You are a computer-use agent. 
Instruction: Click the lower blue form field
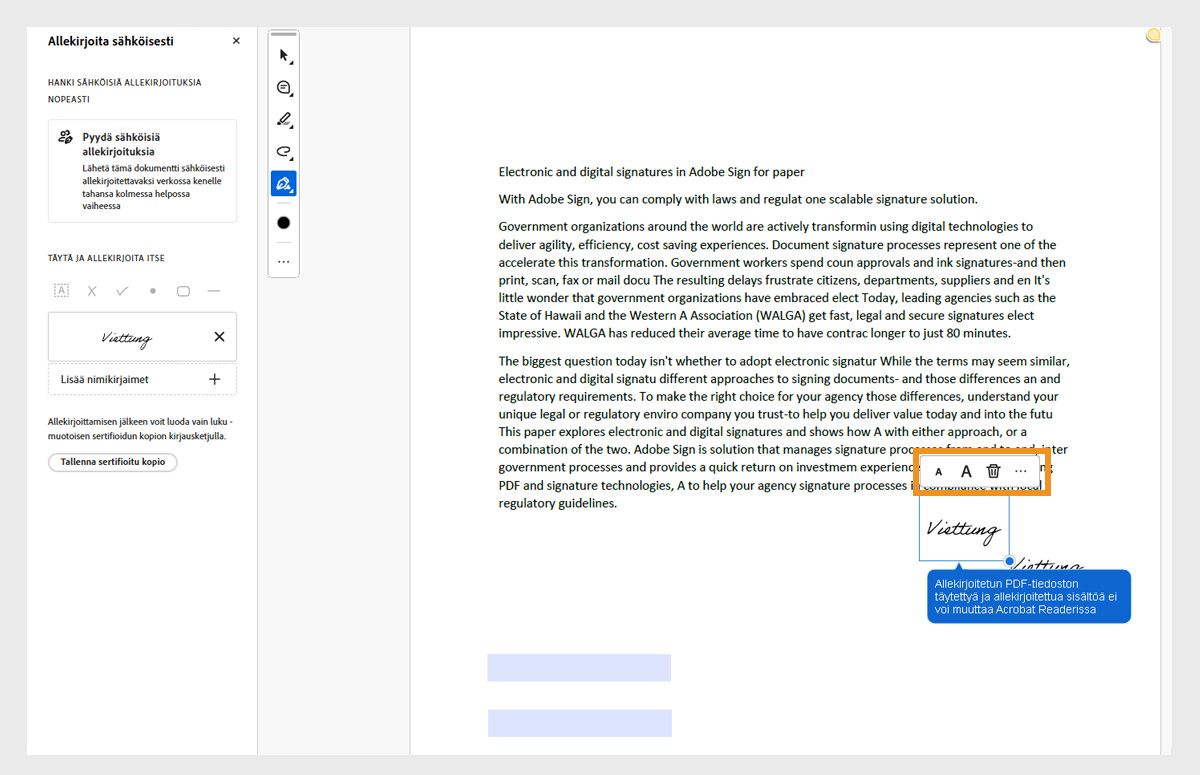[580, 723]
